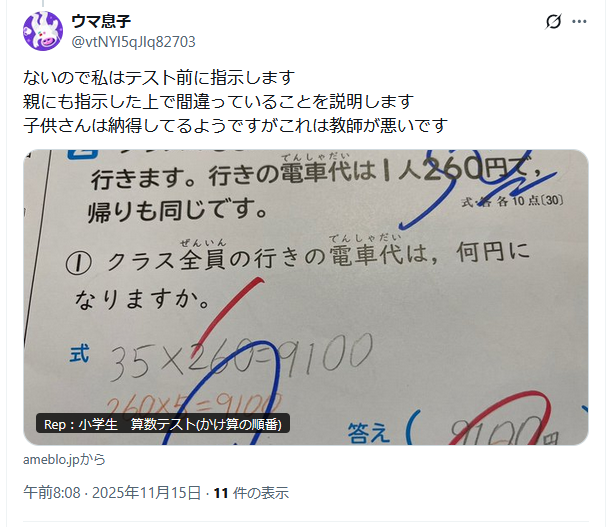Open the ウマ息子 display name profile link
Screen dimensions: 607x527
click(101, 21)
